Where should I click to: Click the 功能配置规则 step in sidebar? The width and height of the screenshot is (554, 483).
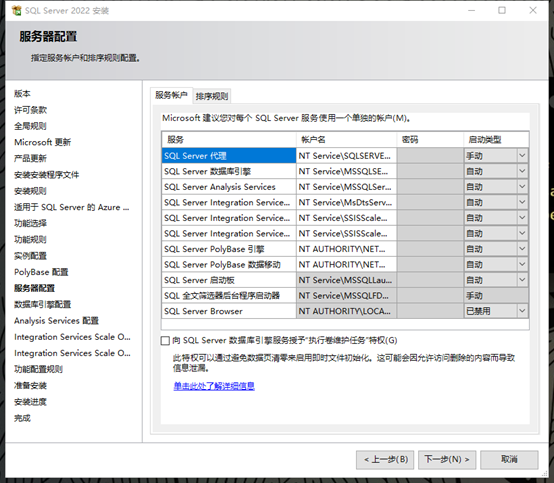(x=39, y=369)
